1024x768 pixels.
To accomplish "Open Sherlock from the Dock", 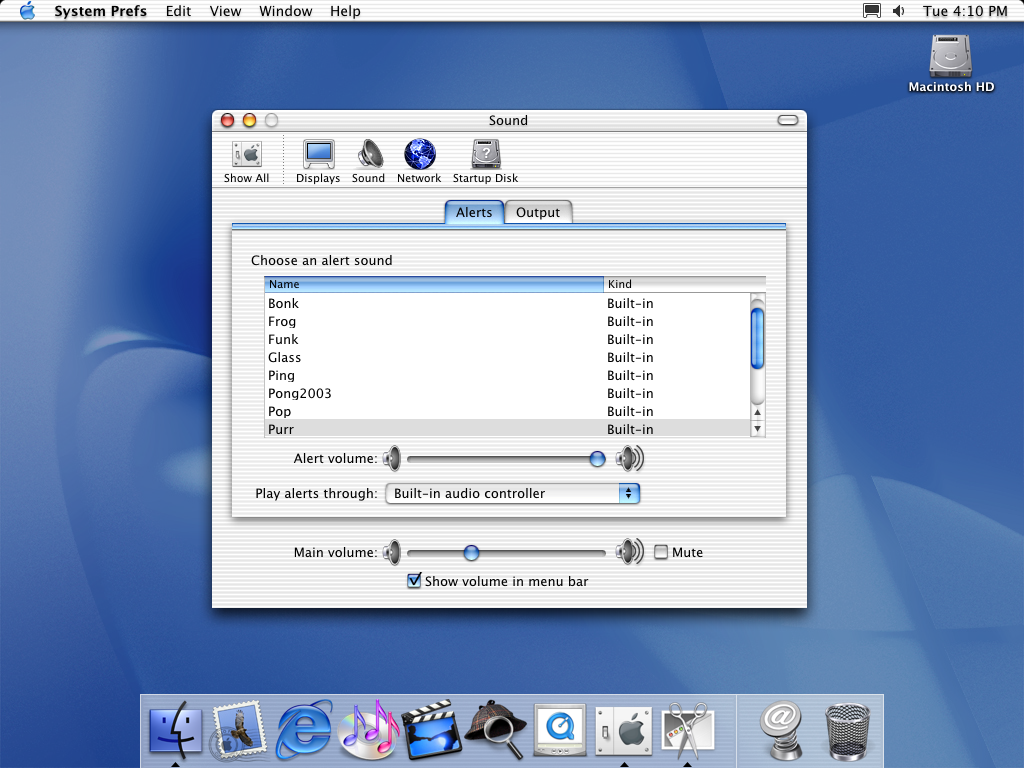I will click(496, 728).
